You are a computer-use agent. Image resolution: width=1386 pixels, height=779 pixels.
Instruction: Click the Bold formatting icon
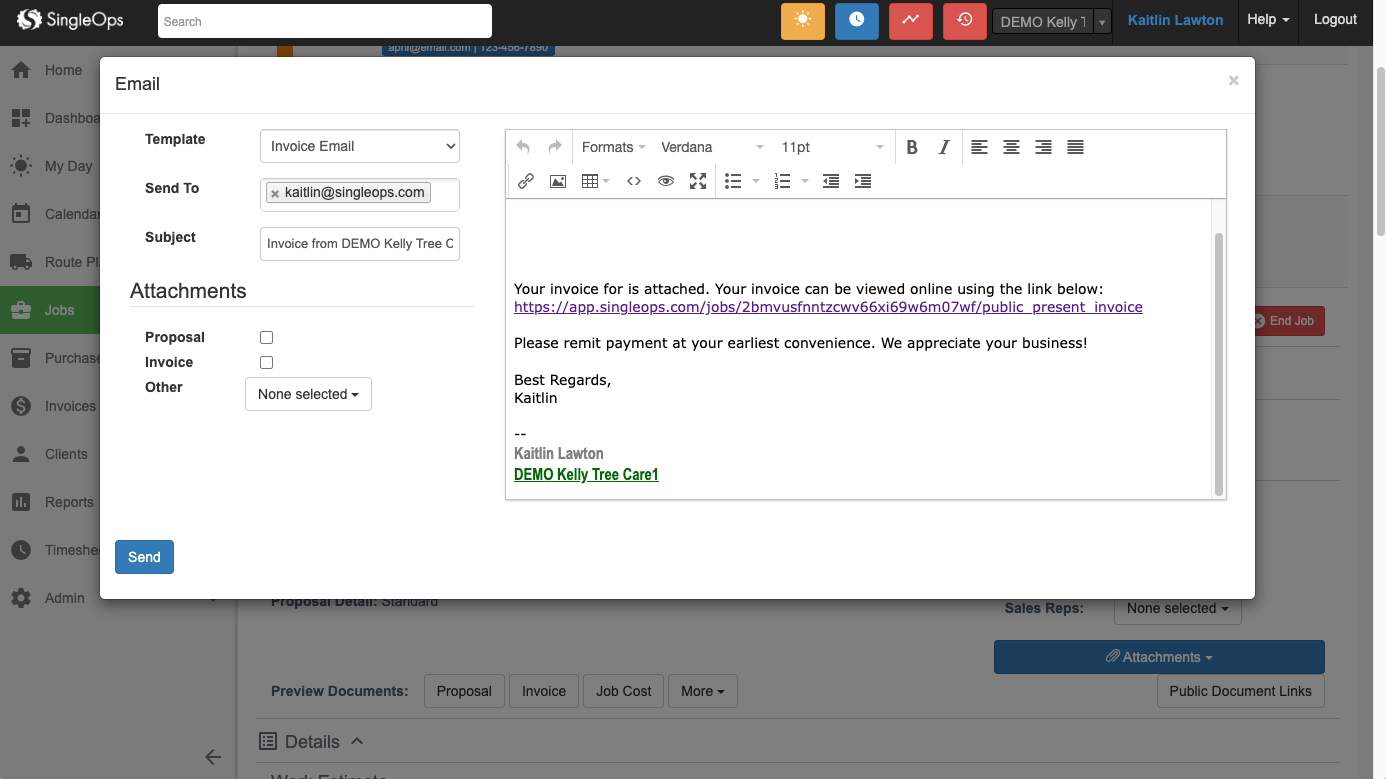[912, 147]
